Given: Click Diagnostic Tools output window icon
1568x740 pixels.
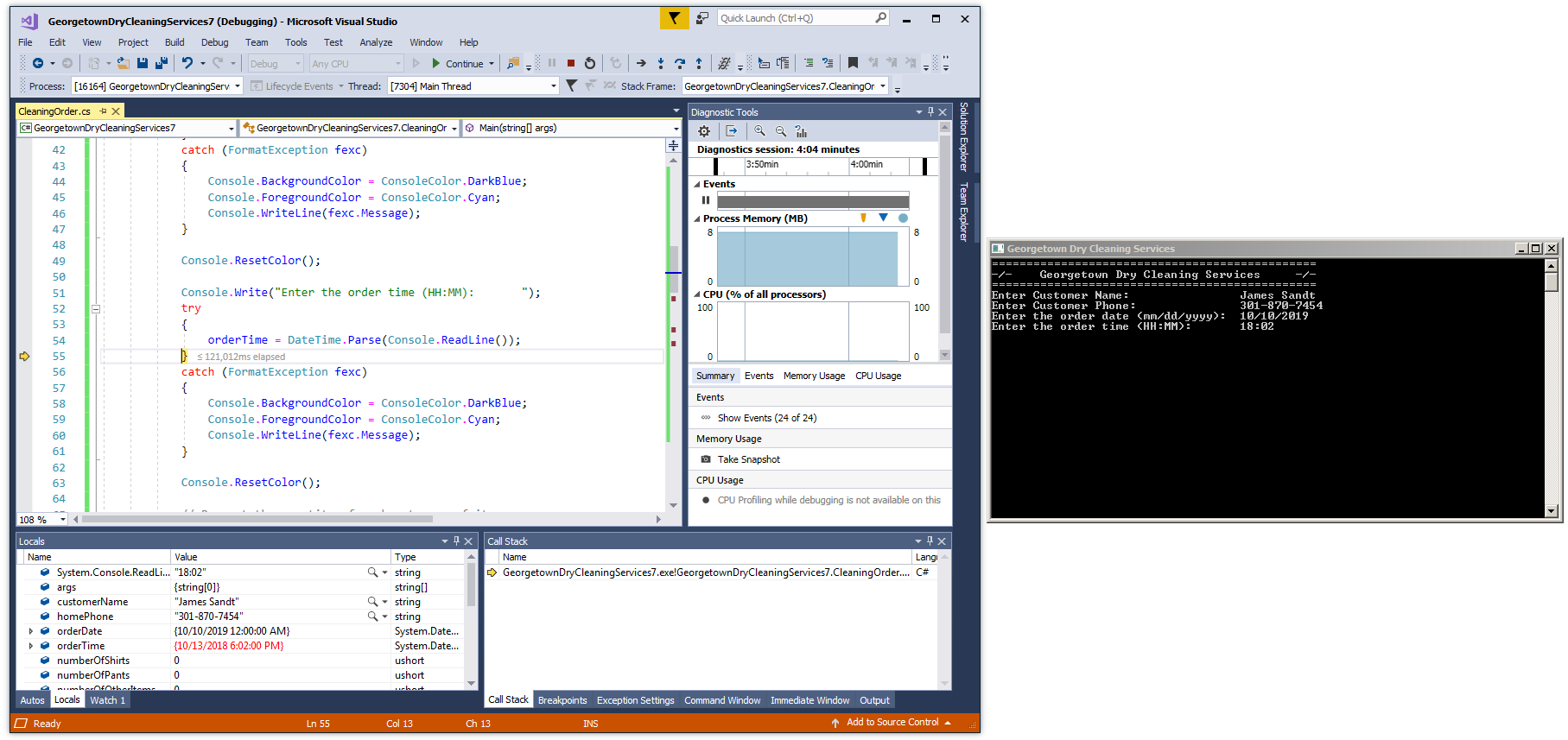Looking at the screenshot, I should pos(732,131).
